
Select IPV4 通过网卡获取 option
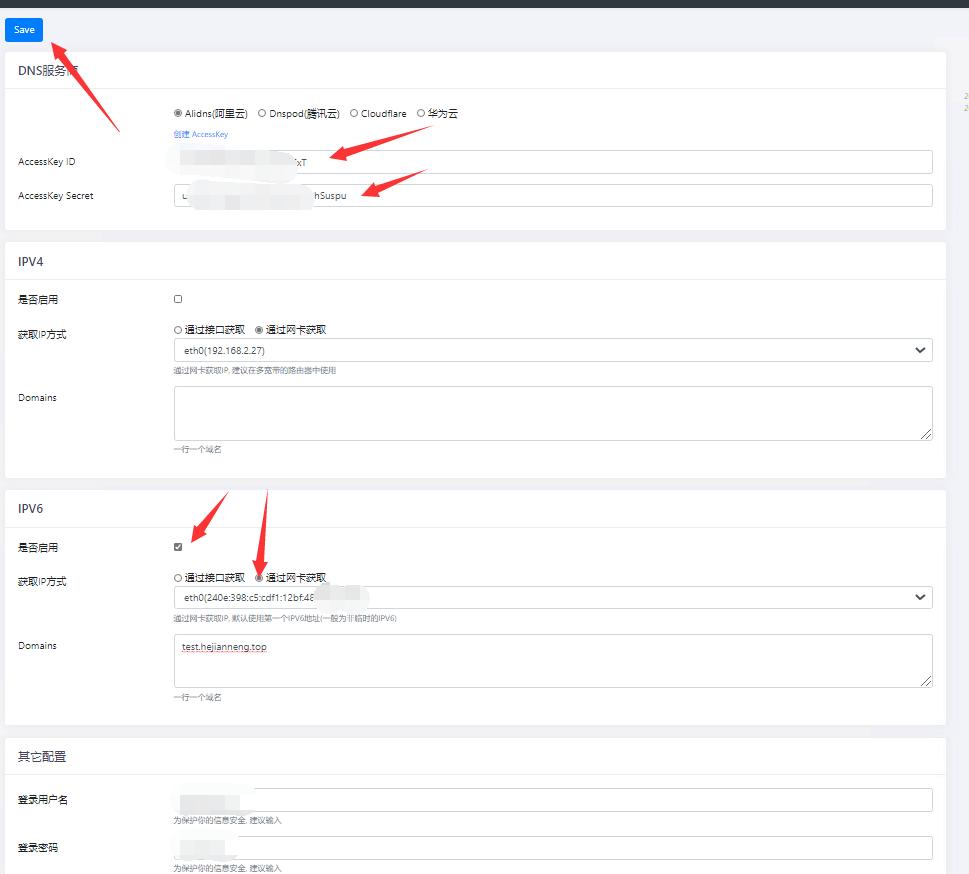[x=259, y=330]
